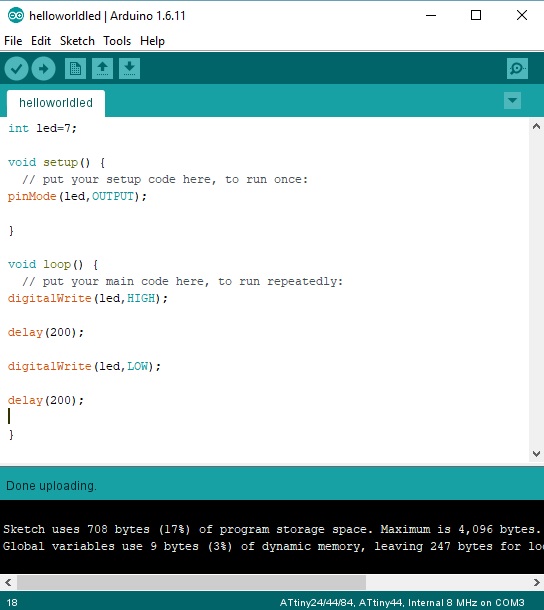Click the ATtiny44 board info on COM3
544x610 pixels.
coord(402,603)
